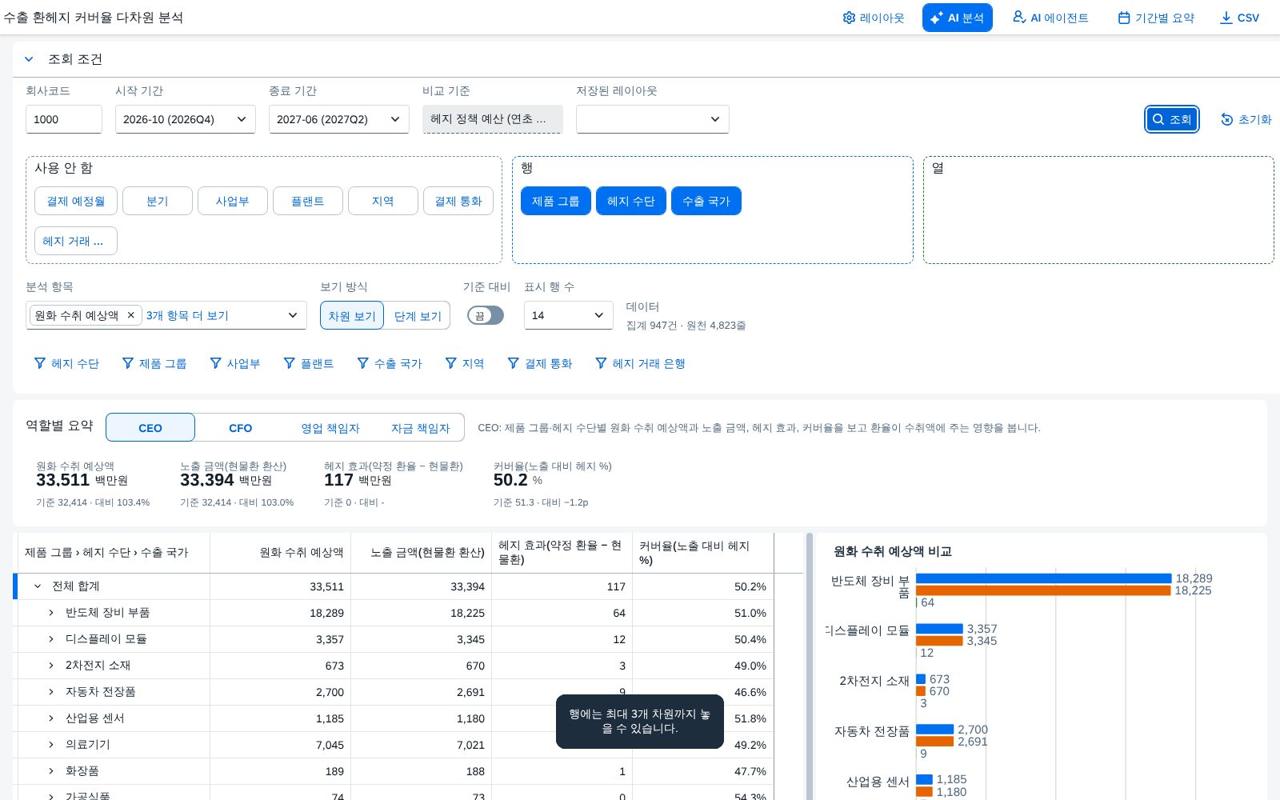Click the 결제 예정월 dimension chip
The width and height of the screenshot is (1280, 800).
(76, 201)
